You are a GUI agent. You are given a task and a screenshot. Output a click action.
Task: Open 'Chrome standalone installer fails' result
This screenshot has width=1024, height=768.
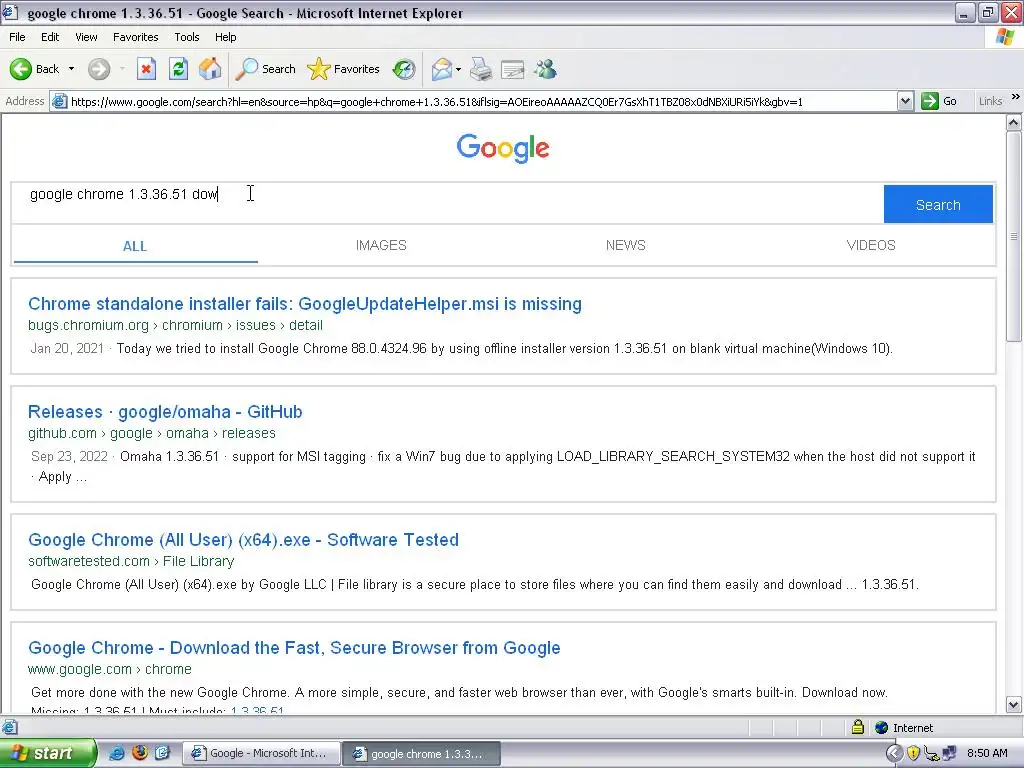point(305,304)
